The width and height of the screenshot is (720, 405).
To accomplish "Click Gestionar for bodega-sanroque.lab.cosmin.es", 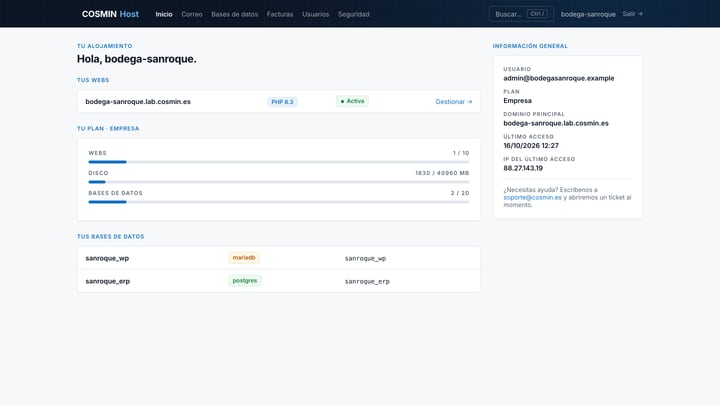I will point(454,101).
